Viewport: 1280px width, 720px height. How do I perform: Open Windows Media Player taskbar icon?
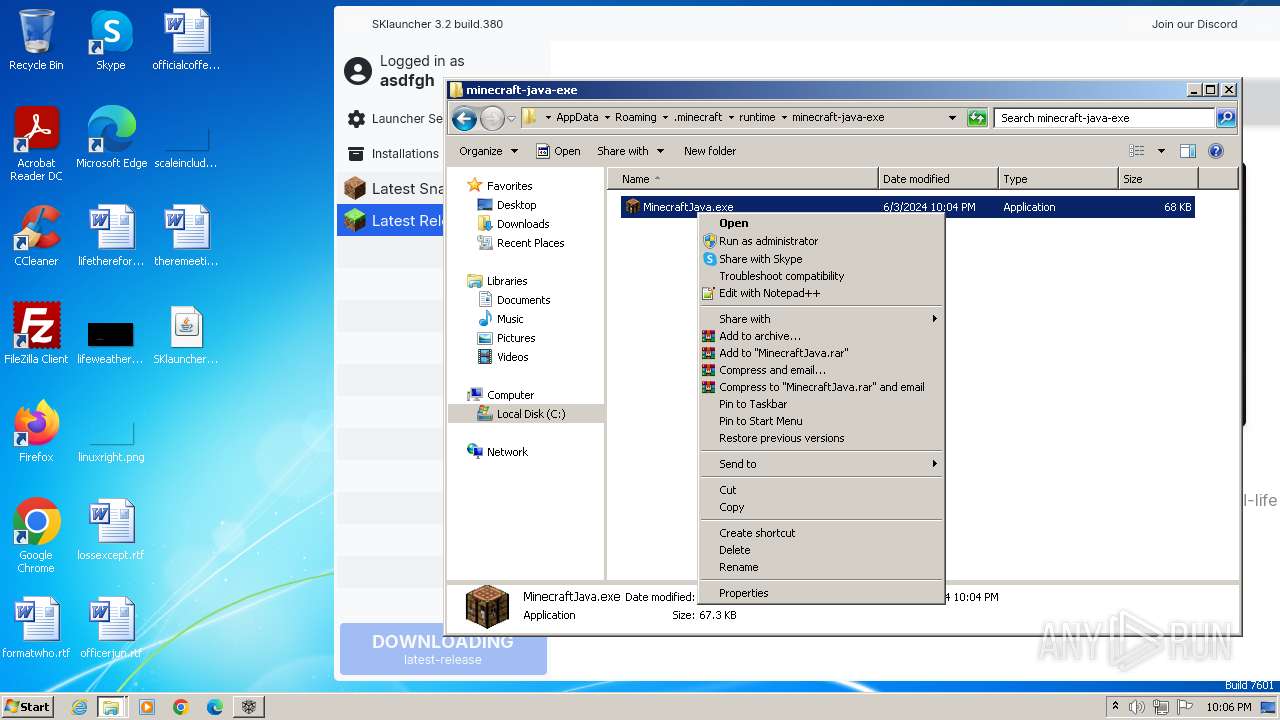click(x=147, y=707)
